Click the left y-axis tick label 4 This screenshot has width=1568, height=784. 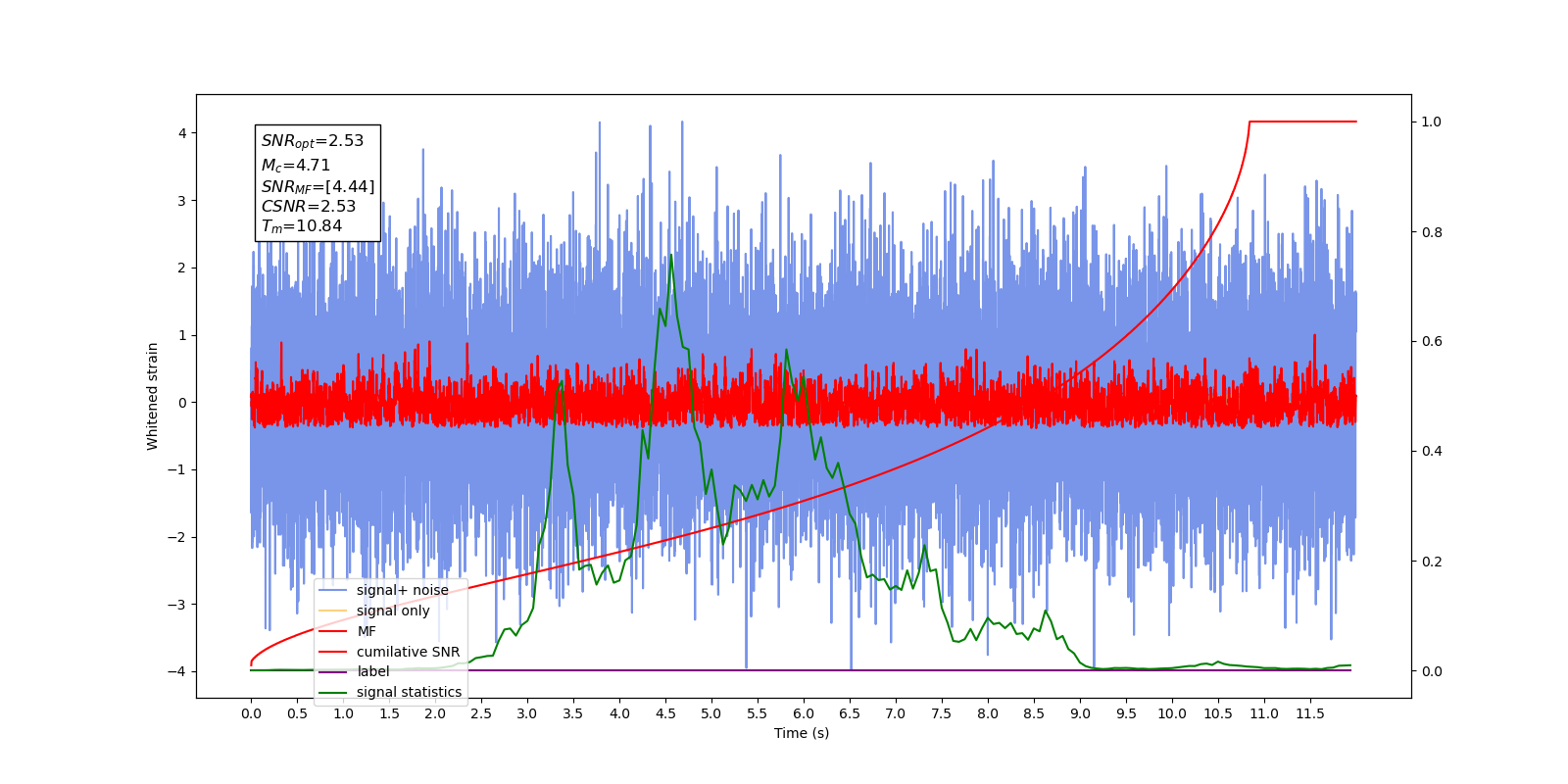[182, 133]
